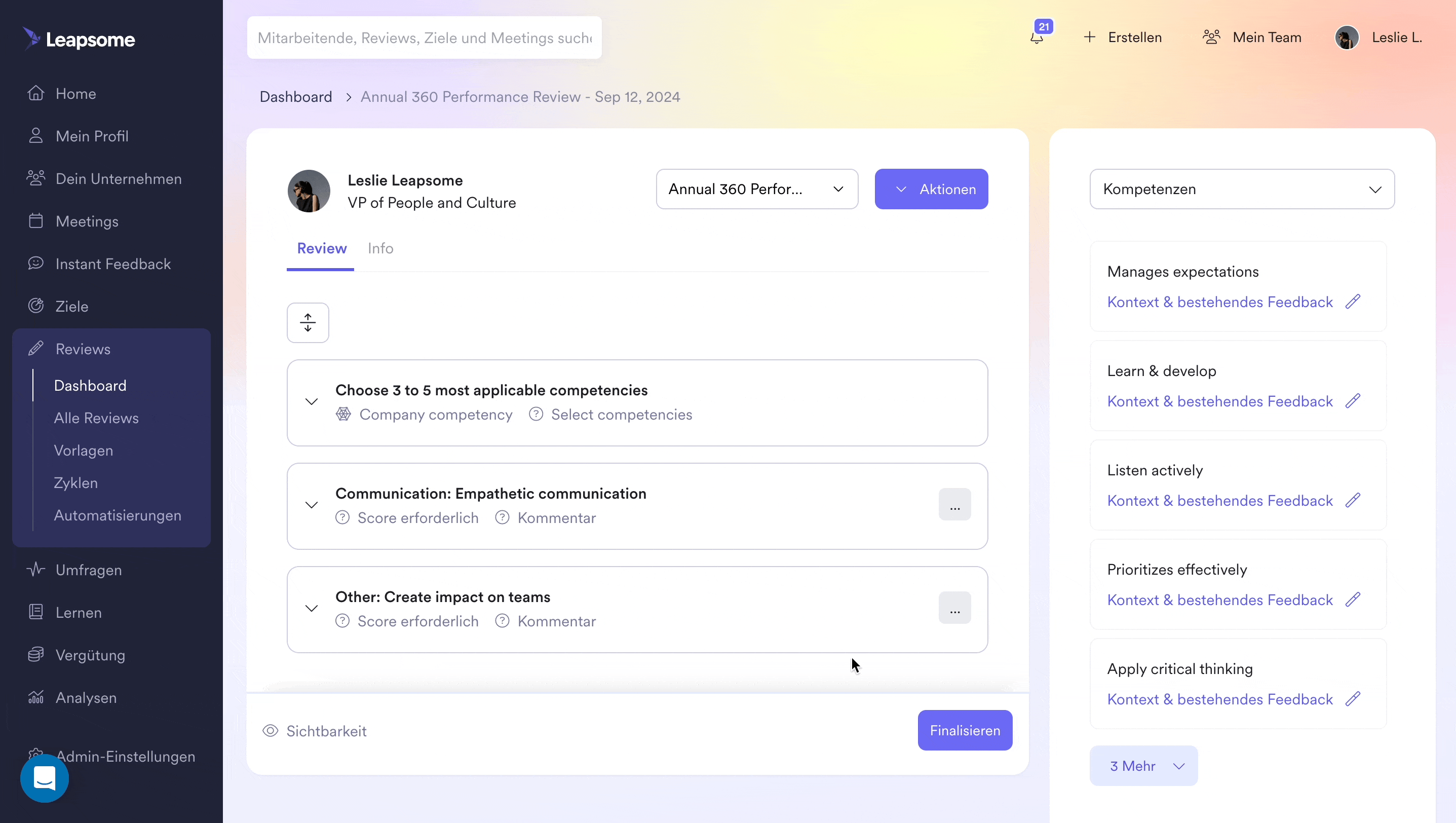The width and height of the screenshot is (1456, 823).
Task: Edit Apply critical thinking feedback pencil
Action: (1353, 699)
